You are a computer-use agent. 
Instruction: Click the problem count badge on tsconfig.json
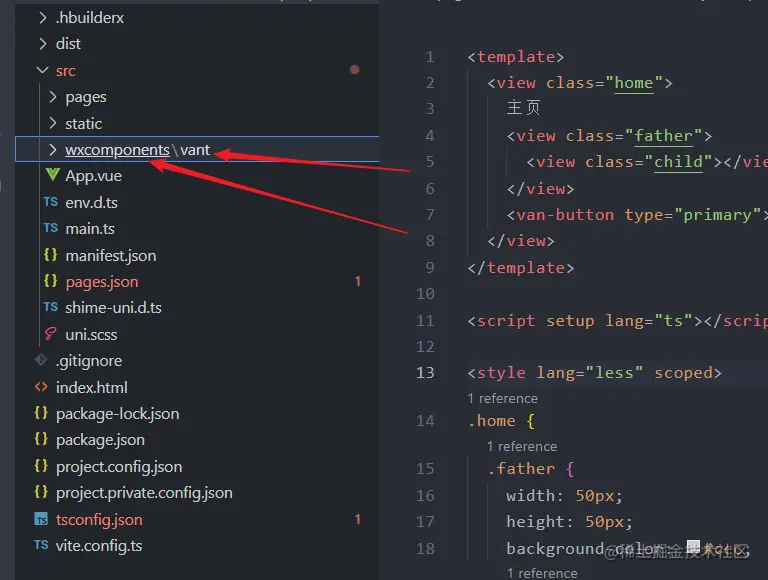tap(358, 519)
